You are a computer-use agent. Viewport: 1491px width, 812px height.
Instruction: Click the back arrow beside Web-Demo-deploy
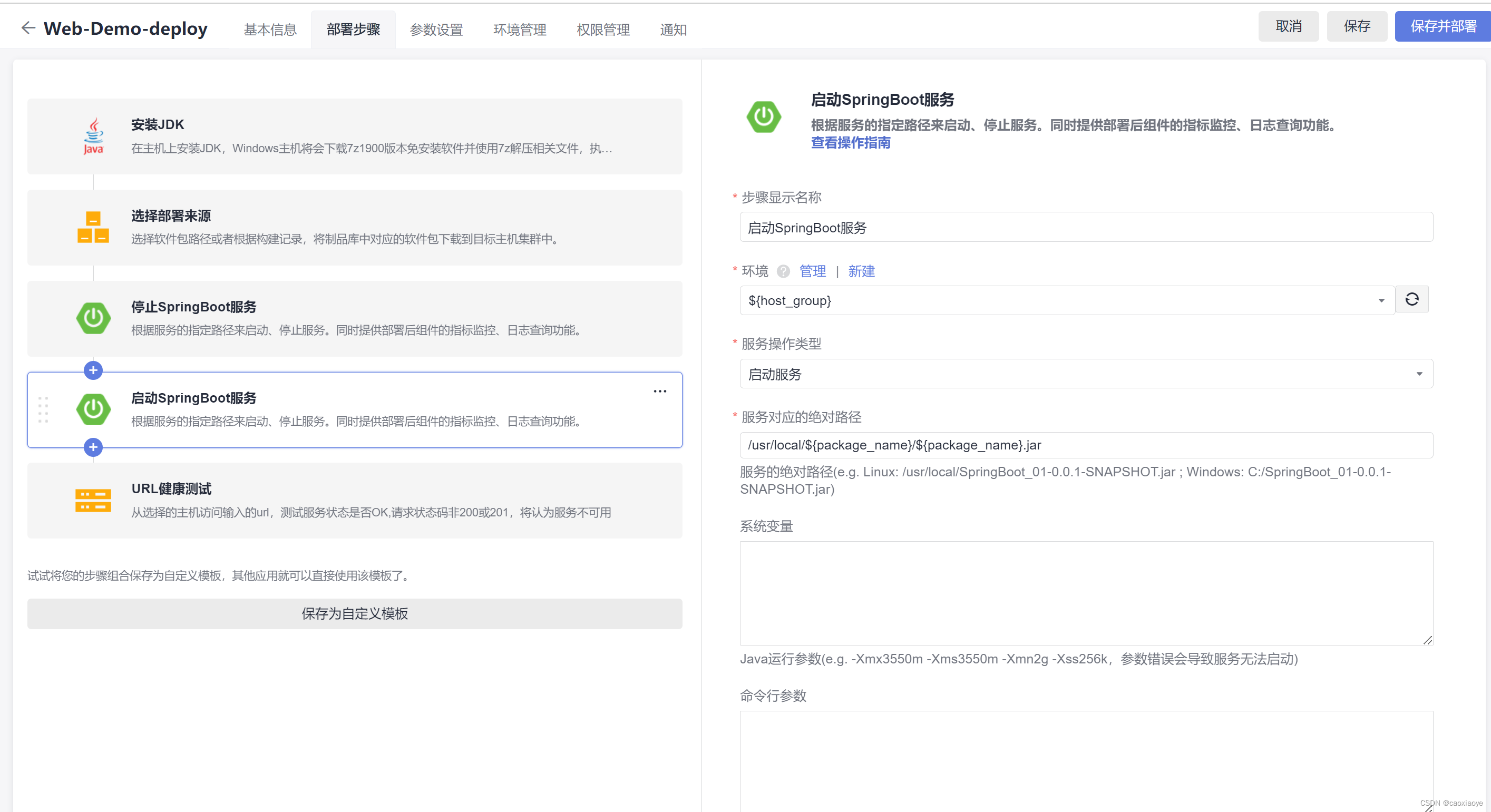(x=28, y=28)
